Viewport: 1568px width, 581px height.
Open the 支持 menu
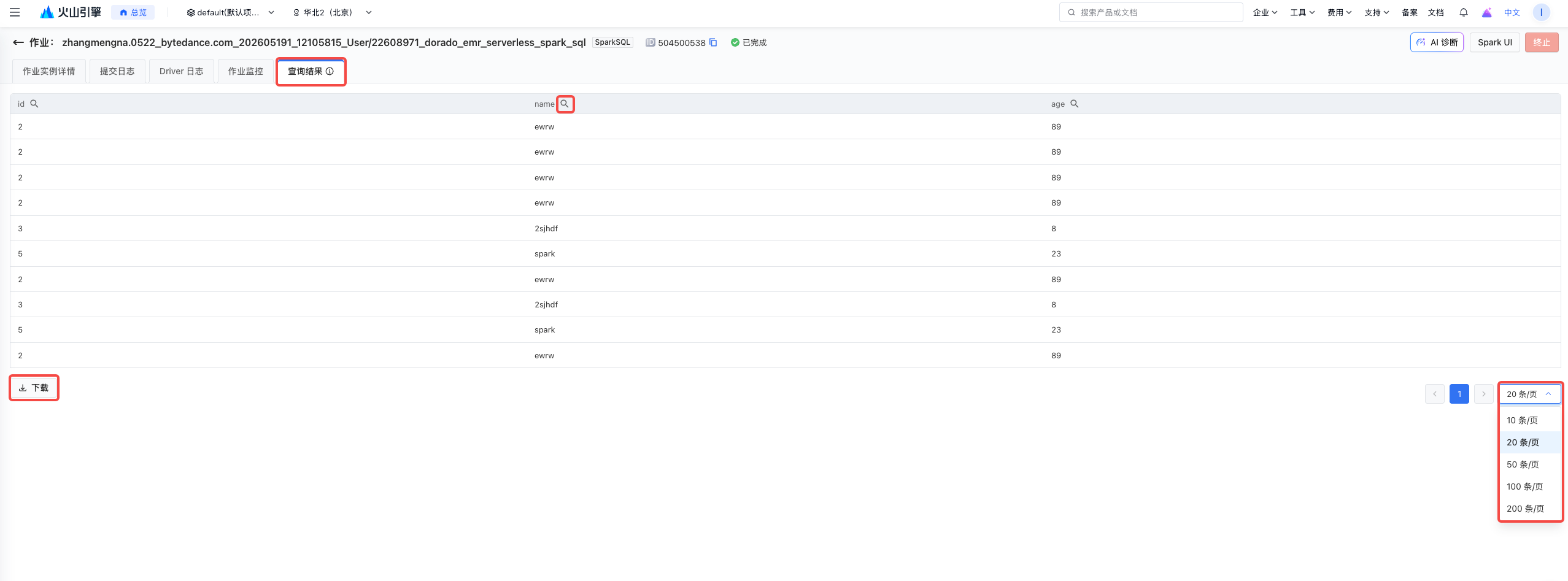[1377, 12]
